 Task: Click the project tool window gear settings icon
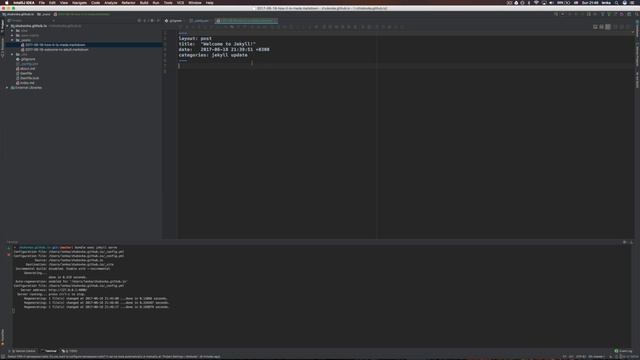(152, 20)
